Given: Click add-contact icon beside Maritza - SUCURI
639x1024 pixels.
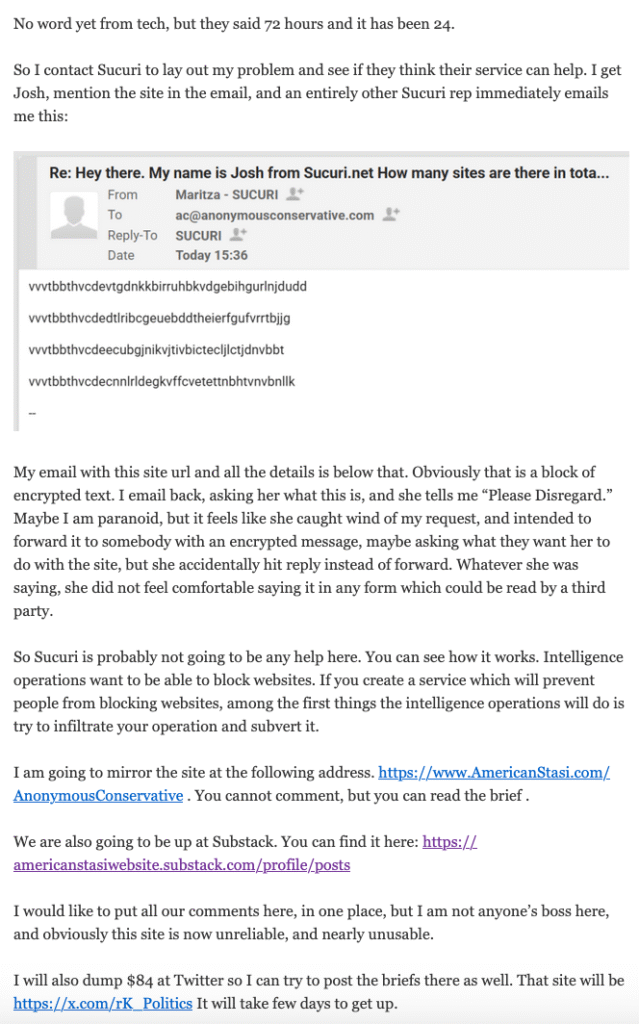Looking at the screenshot, I should pyautogui.click(x=293, y=194).
